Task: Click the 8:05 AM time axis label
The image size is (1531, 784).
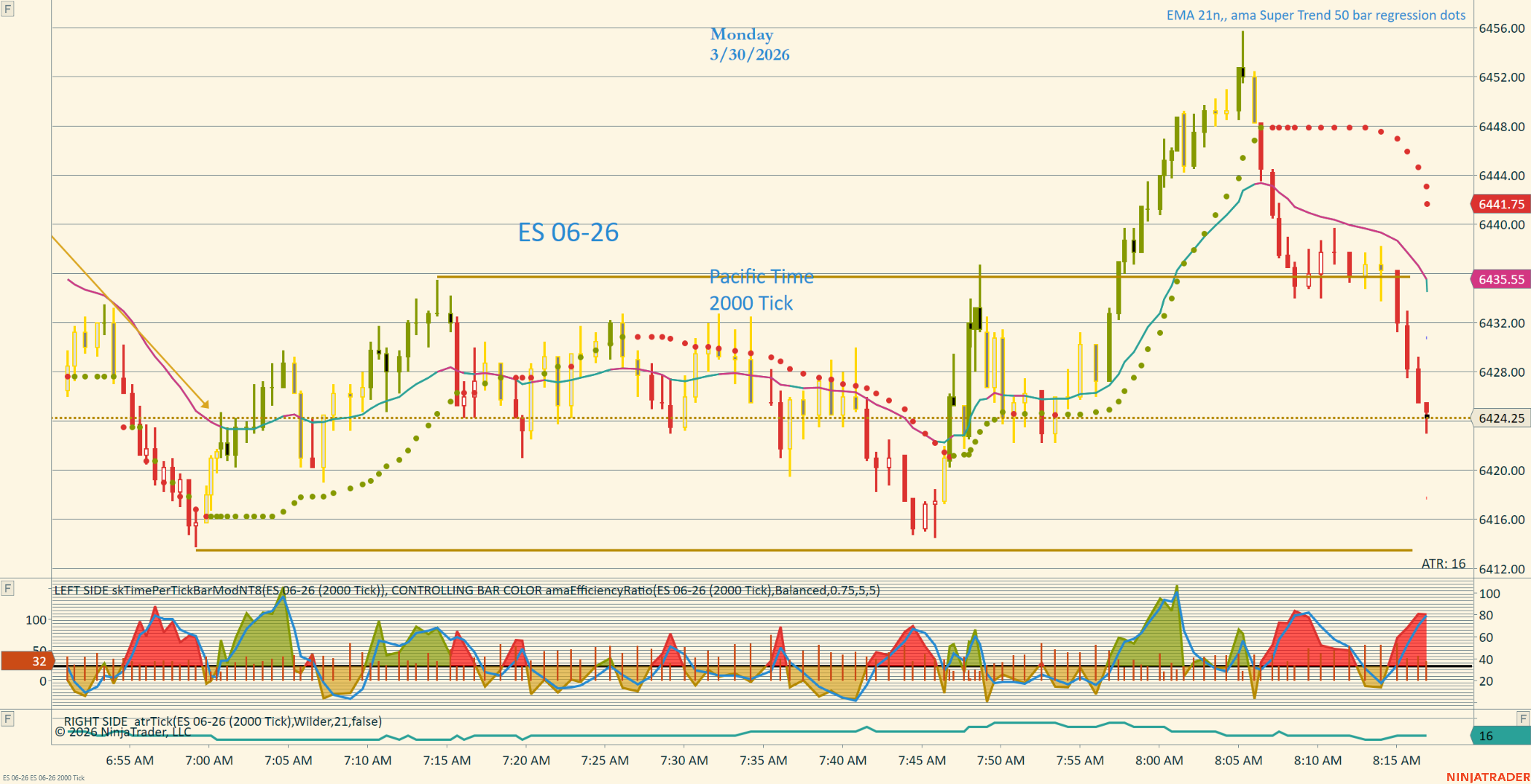Action: [1239, 761]
